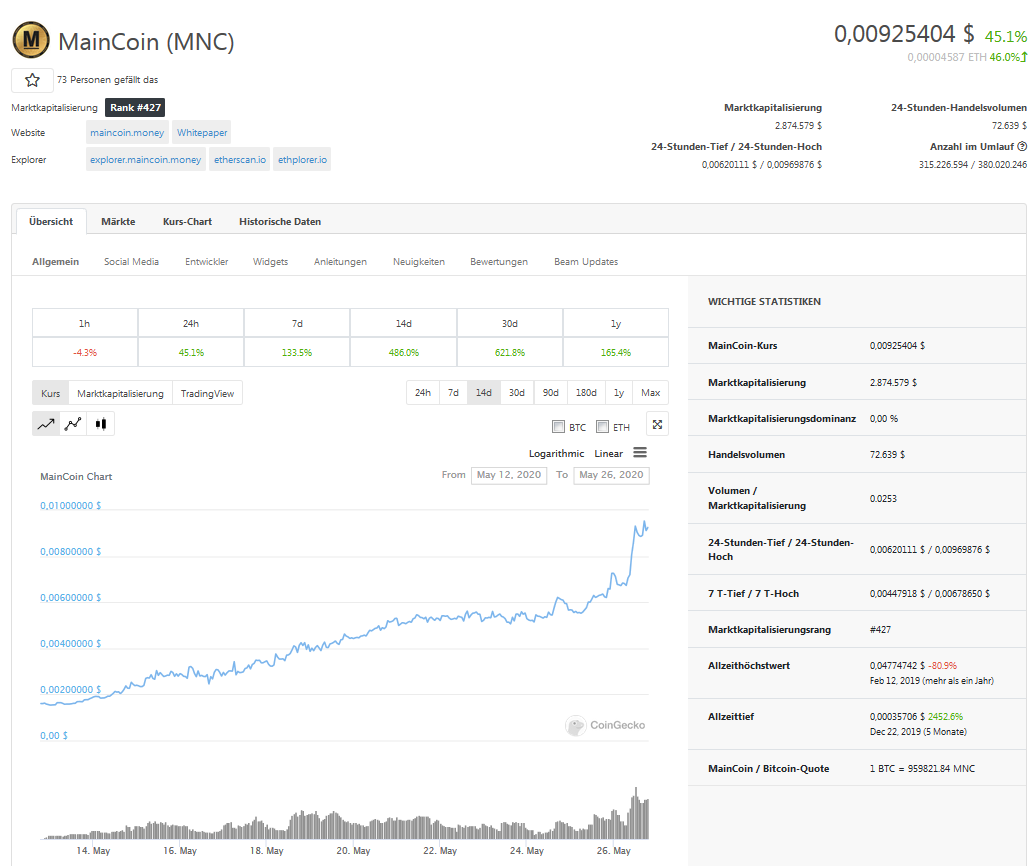Screen dimensions: 1036x866
Task: Select the Allgemein sub-tab
Action: point(56,262)
